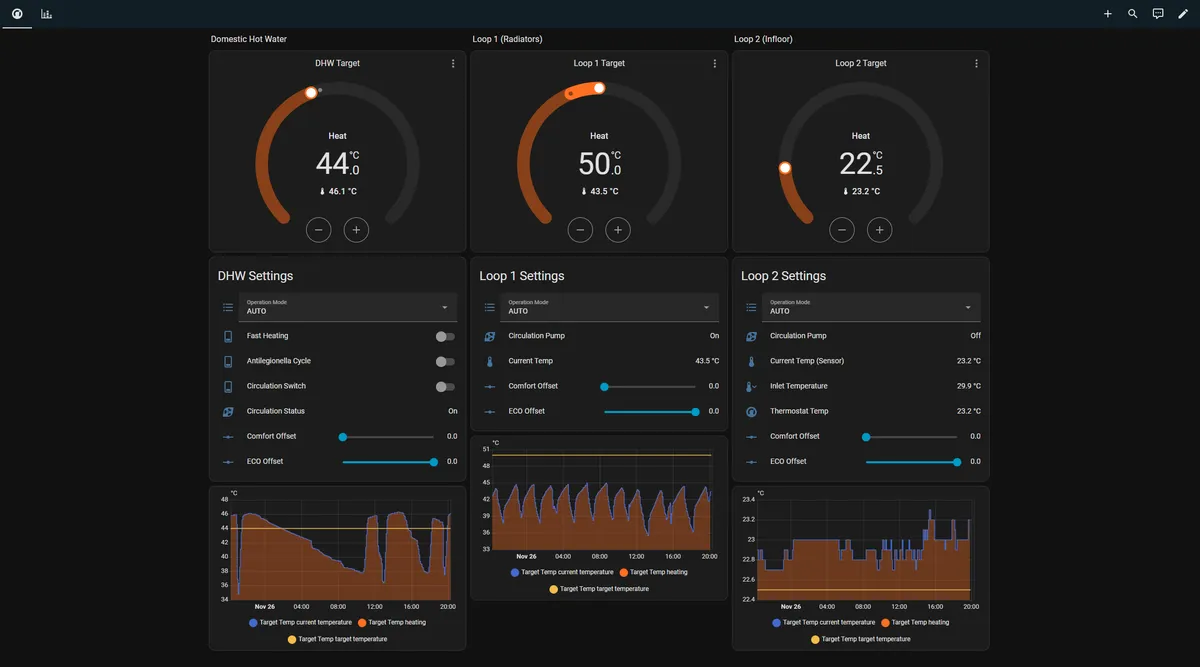Click the pencil edit dashboard icon
Image resolution: width=1200 pixels, height=667 pixels.
coord(1183,14)
